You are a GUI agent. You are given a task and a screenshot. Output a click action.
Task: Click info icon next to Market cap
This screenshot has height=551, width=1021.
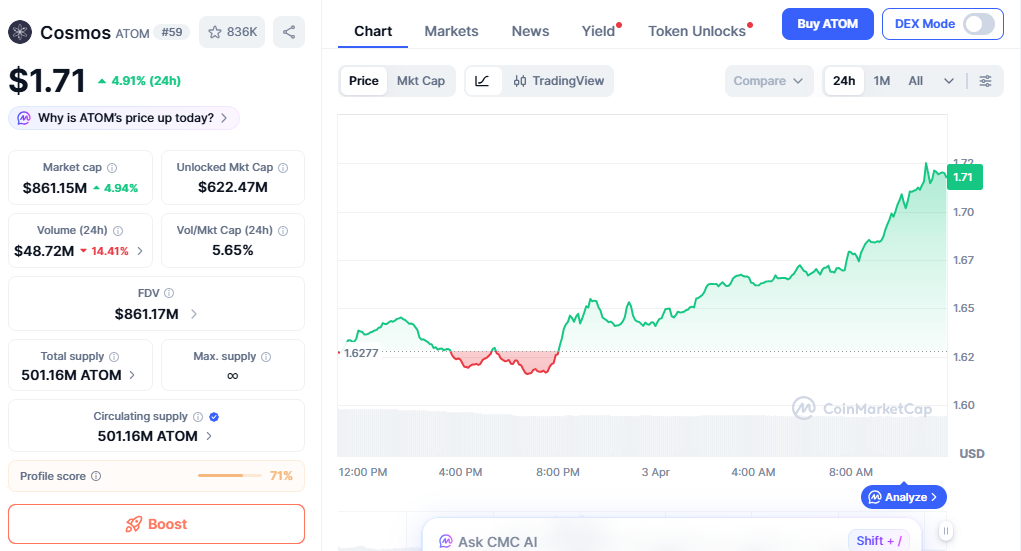point(112,168)
